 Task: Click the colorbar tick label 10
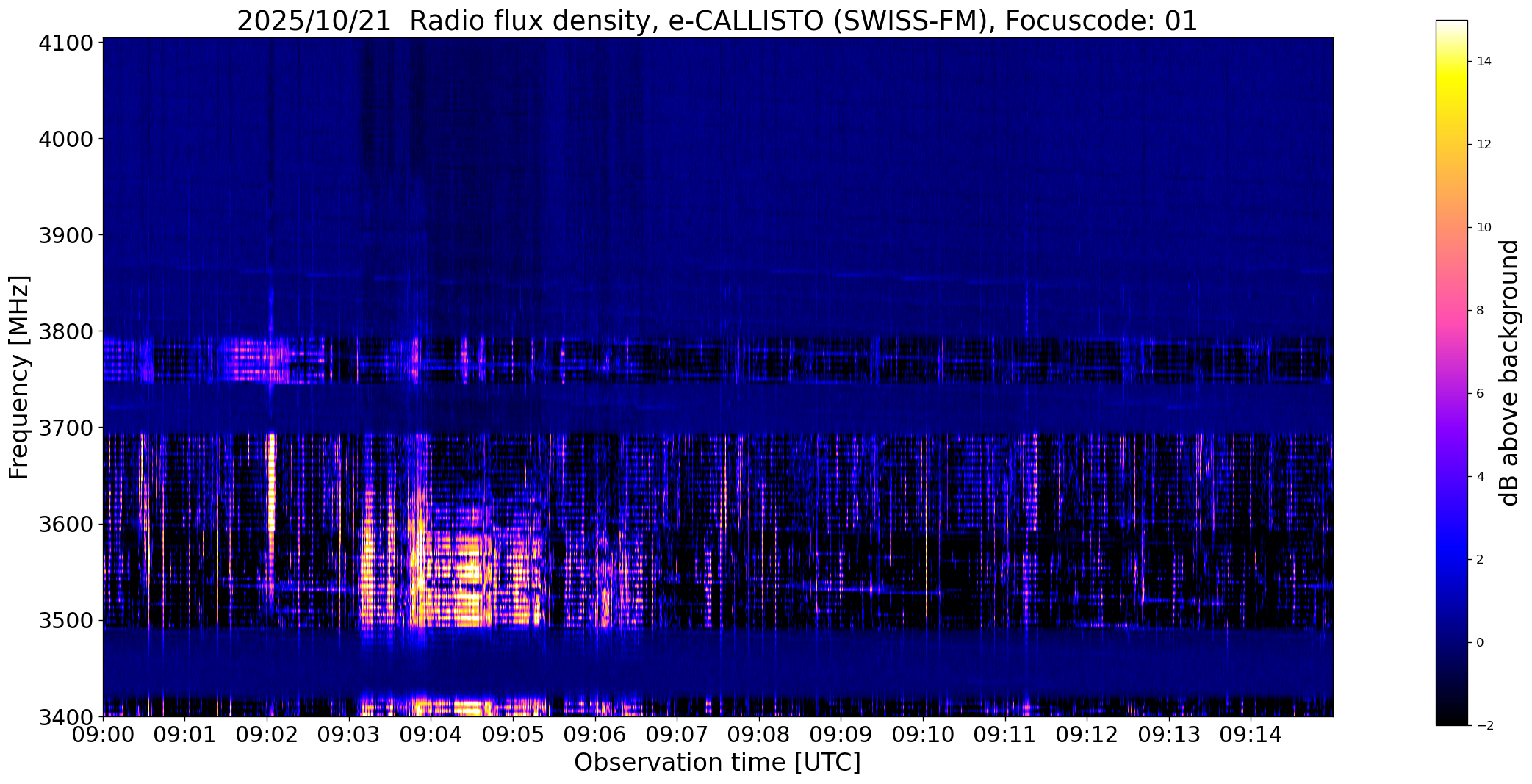1484,228
